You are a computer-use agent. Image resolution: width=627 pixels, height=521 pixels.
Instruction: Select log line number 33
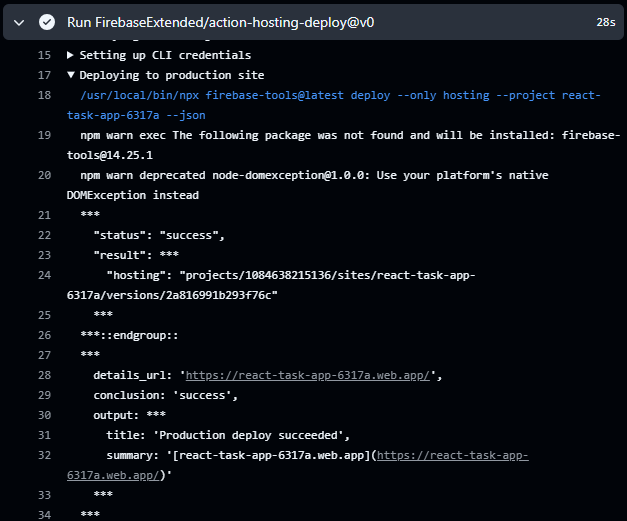coord(44,495)
